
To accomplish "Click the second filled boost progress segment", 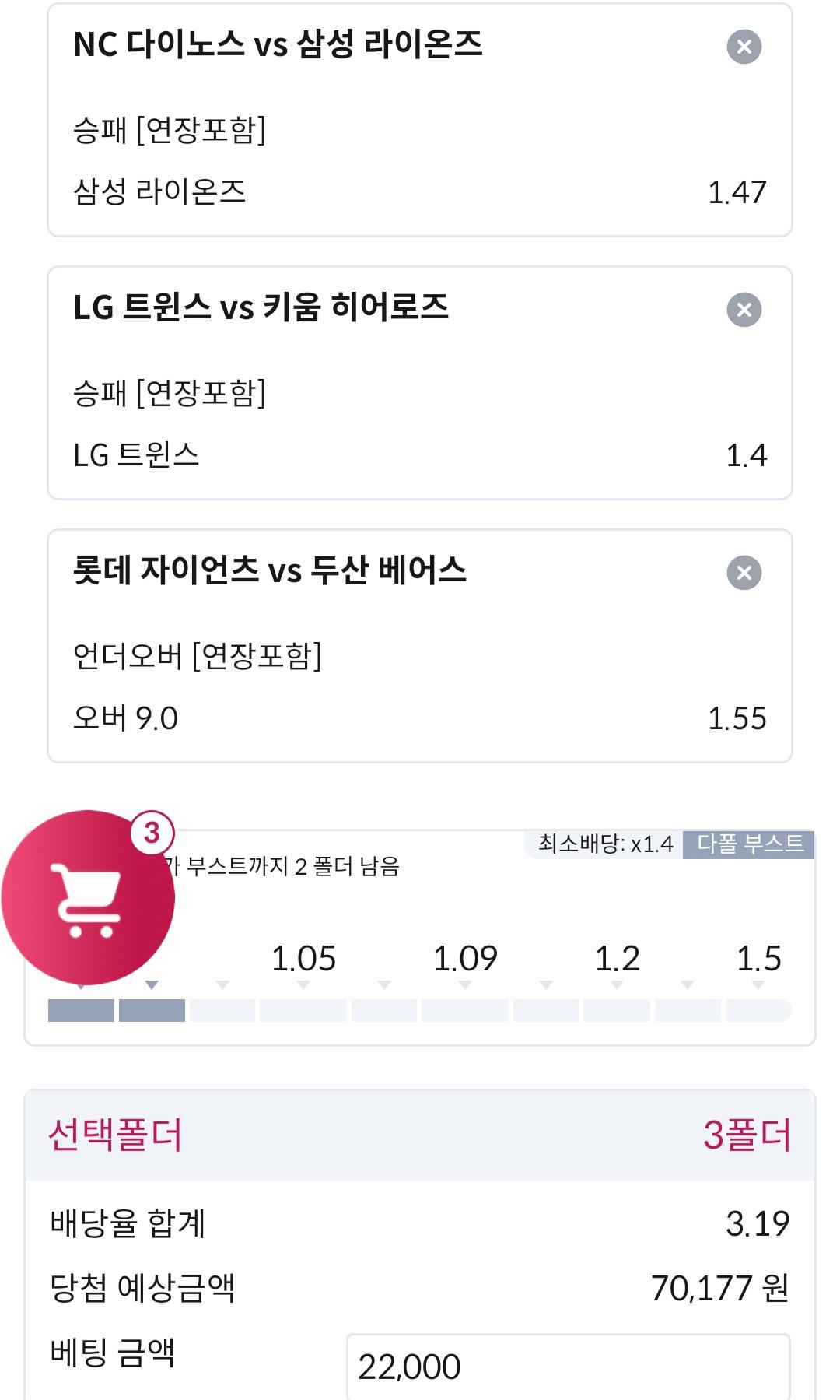I will pos(152,1010).
